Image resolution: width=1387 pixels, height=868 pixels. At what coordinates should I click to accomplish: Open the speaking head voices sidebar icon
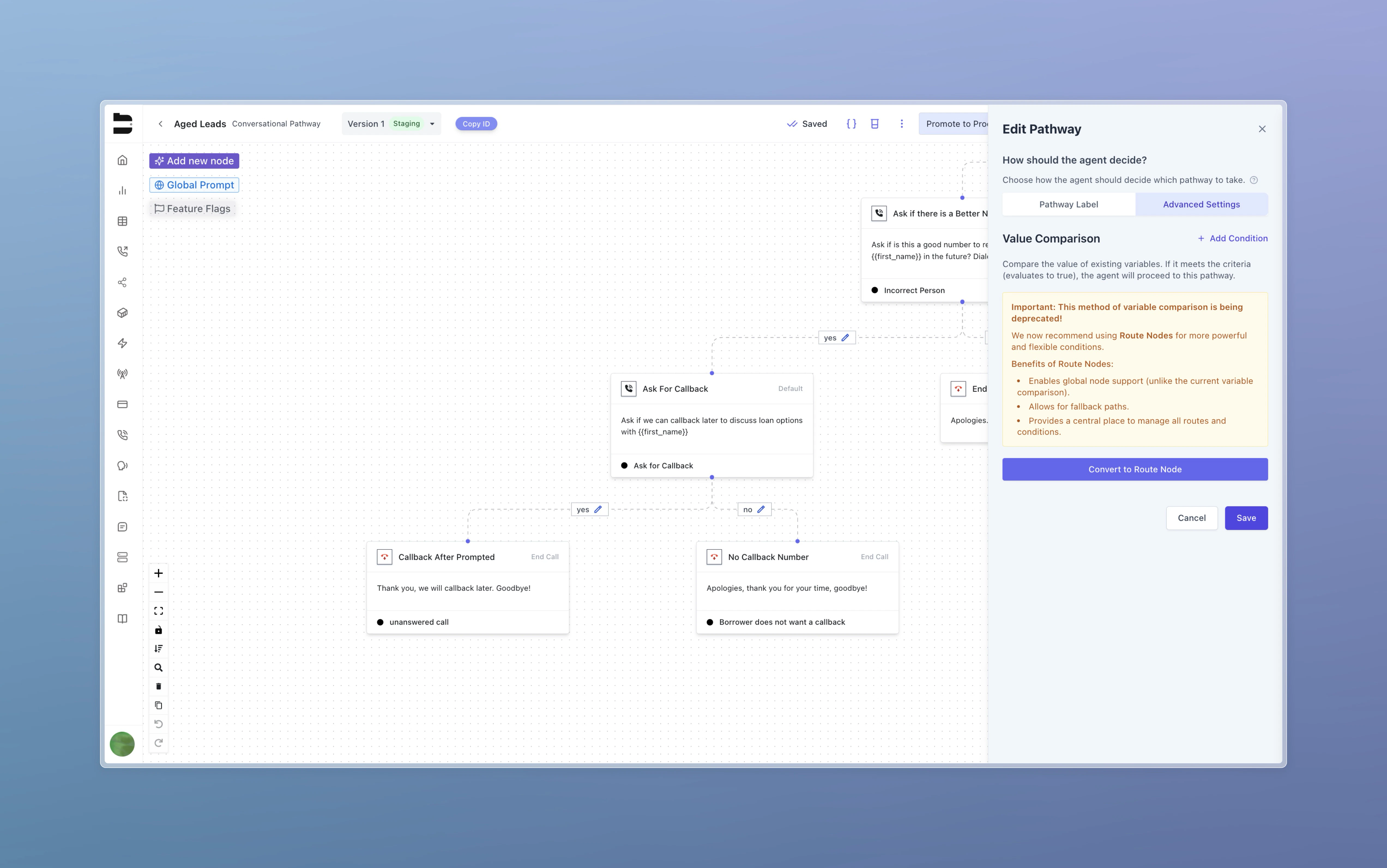122,466
